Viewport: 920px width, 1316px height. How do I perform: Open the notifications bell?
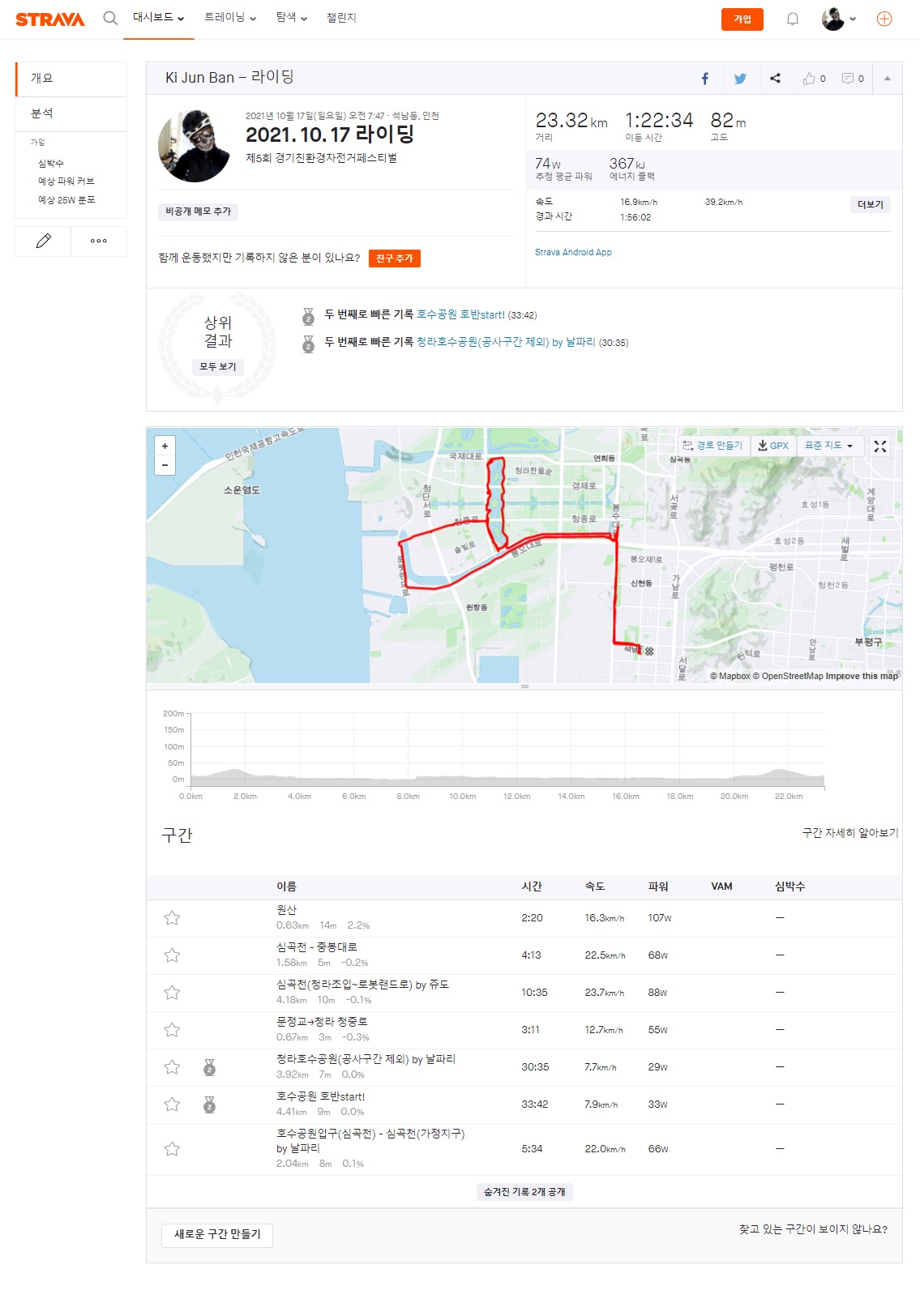(792, 19)
